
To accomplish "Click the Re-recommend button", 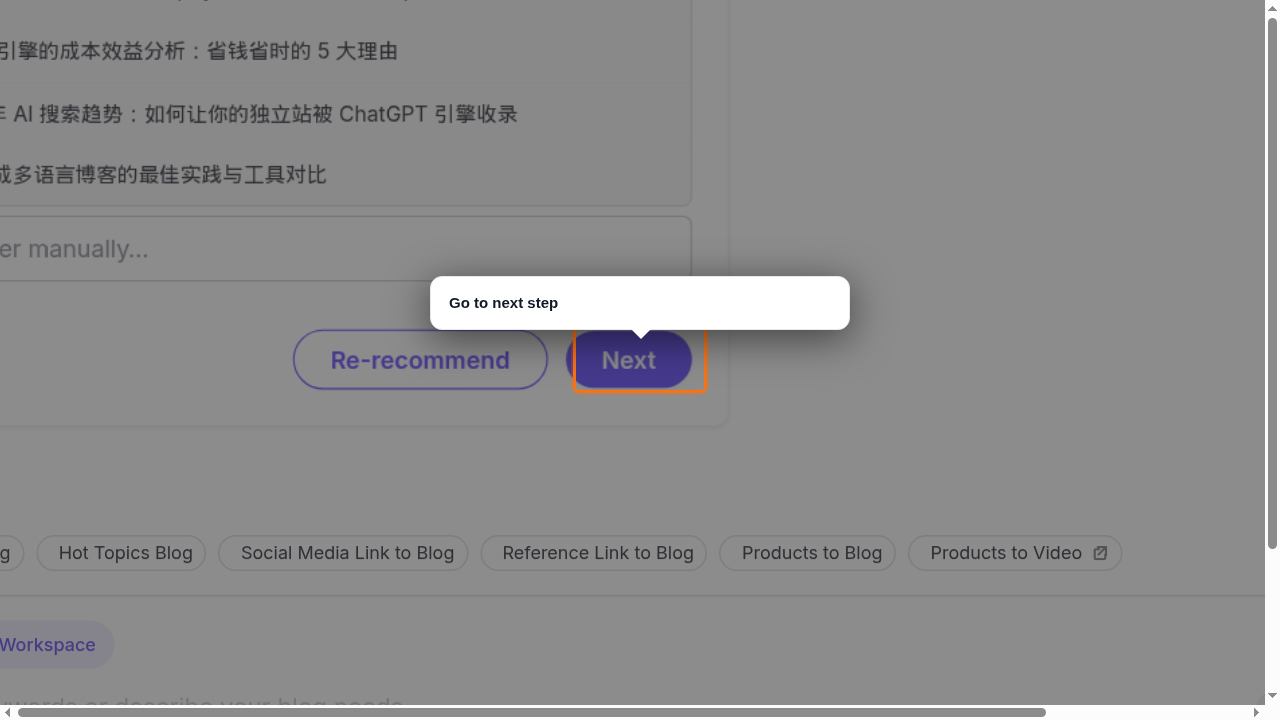I will (420, 360).
